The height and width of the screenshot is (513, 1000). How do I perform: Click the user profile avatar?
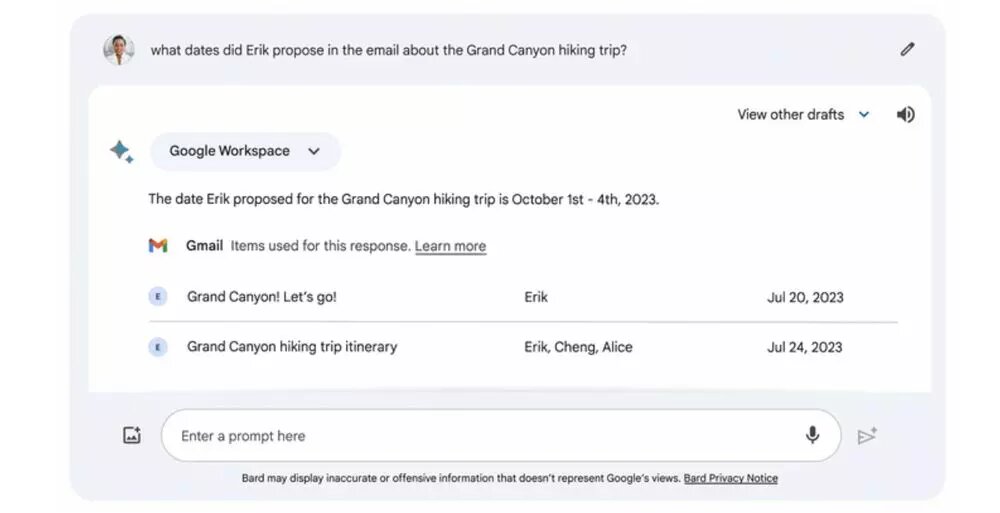pyautogui.click(x=119, y=50)
